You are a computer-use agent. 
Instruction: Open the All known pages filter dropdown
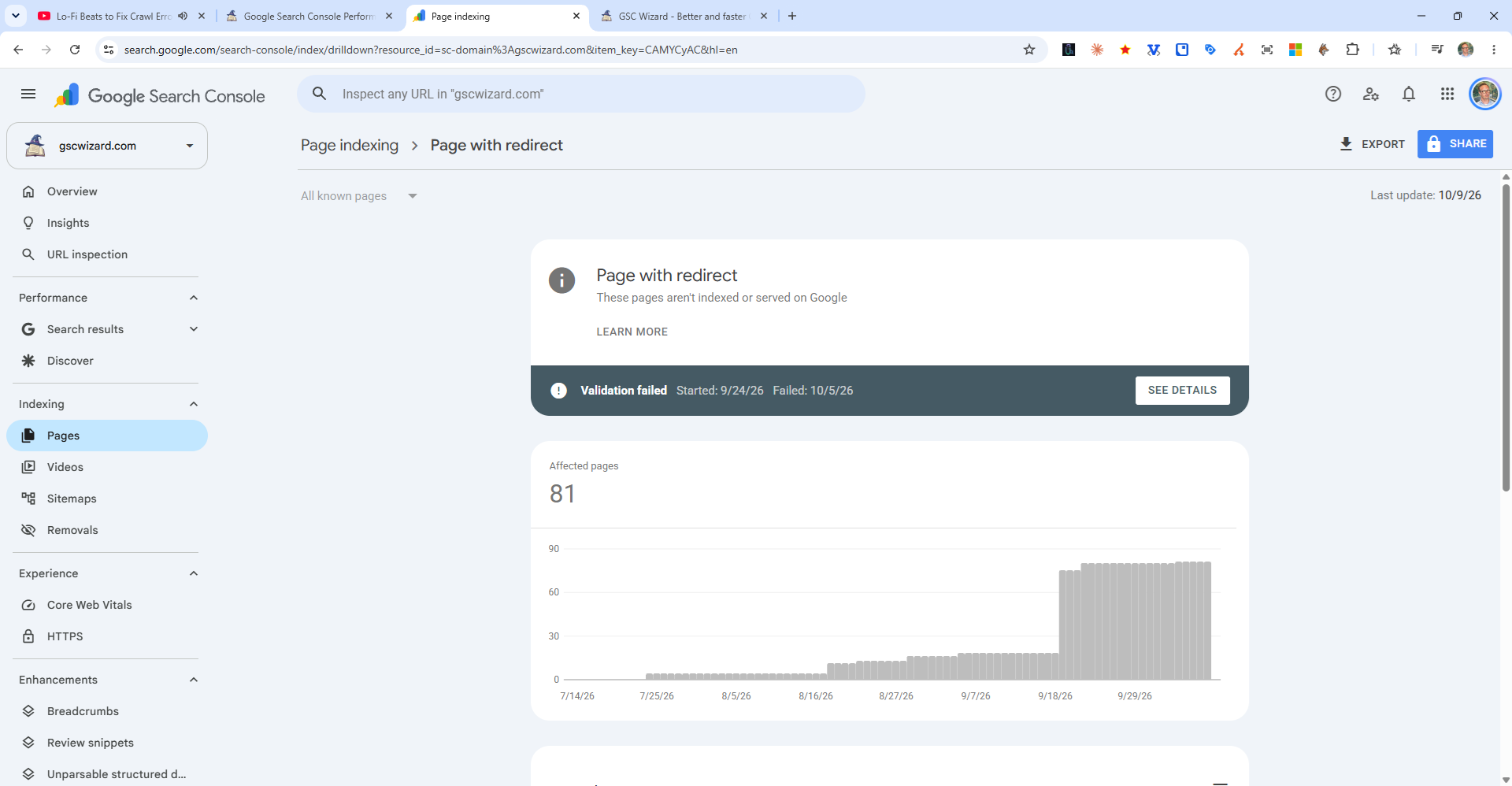tap(359, 196)
